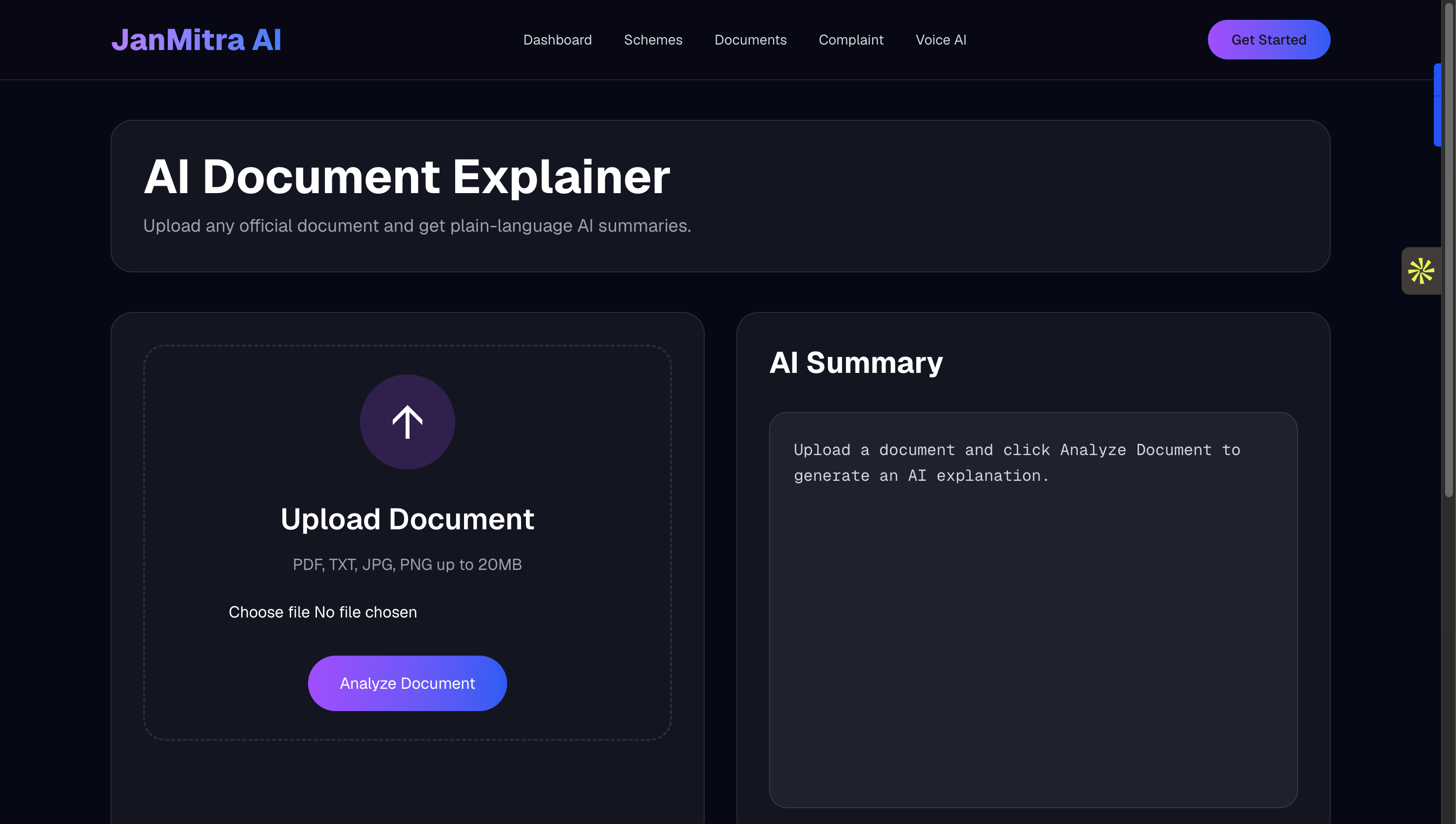The image size is (1456, 824).
Task: Click the AI Summary output box
Action: coord(1033,610)
